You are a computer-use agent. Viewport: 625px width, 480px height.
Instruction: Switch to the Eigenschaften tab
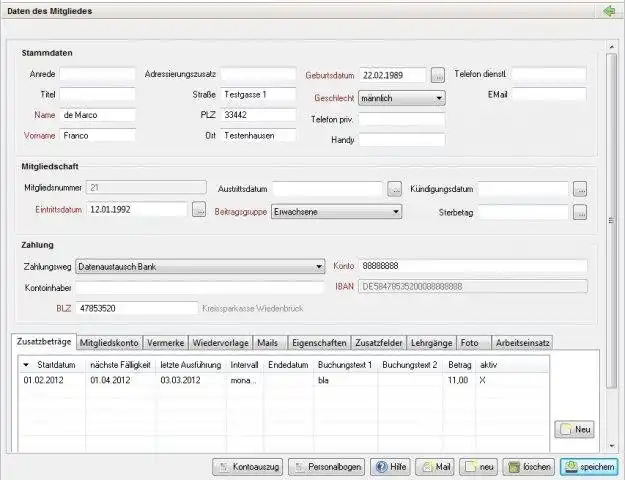tap(319, 343)
